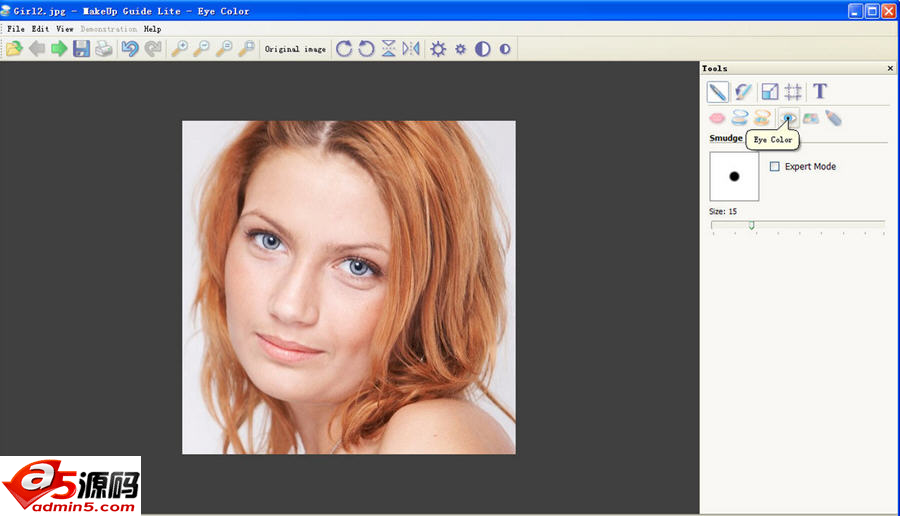The image size is (900, 516).
Task: Print the image via the printer icon
Action: point(104,49)
